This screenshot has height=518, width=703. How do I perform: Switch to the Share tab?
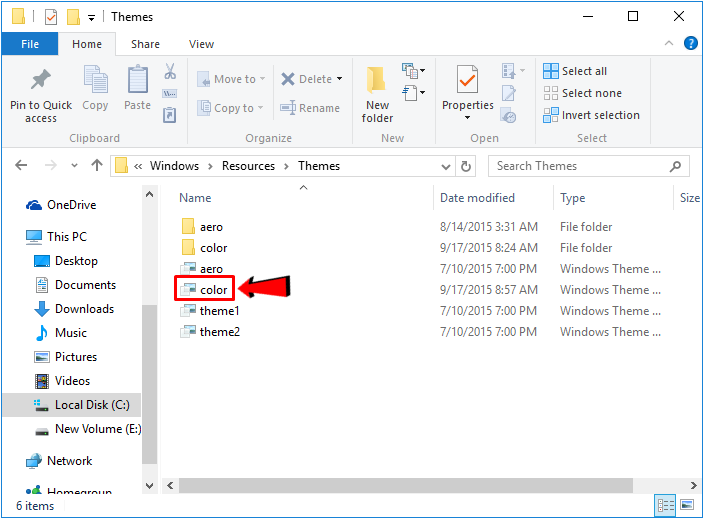[145, 44]
